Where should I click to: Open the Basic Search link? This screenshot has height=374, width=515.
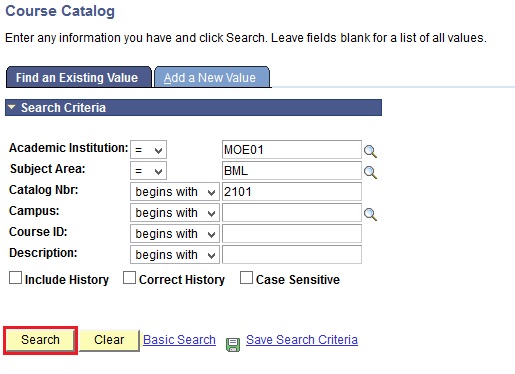coord(179,340)
